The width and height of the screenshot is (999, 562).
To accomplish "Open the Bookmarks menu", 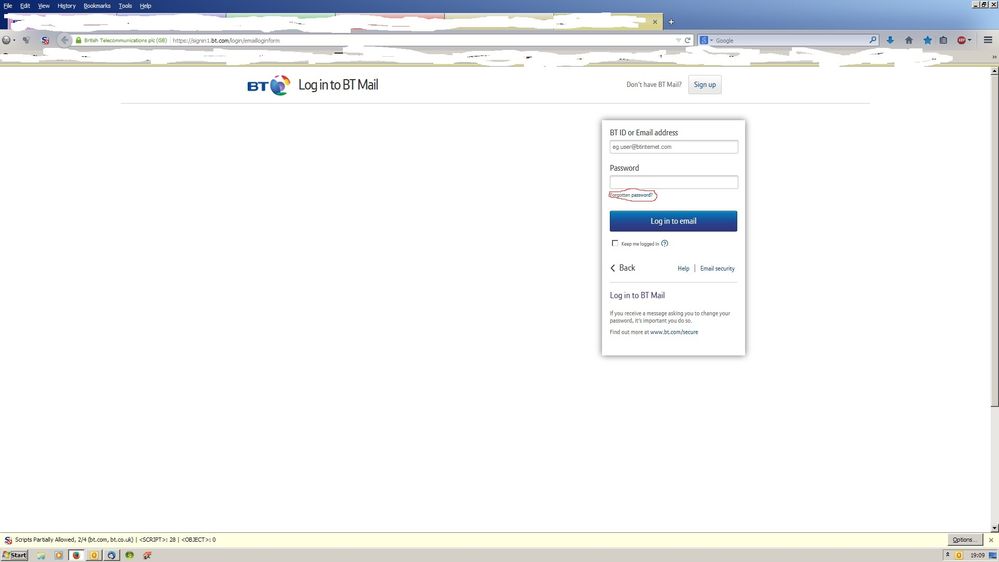I will (97, 6).
